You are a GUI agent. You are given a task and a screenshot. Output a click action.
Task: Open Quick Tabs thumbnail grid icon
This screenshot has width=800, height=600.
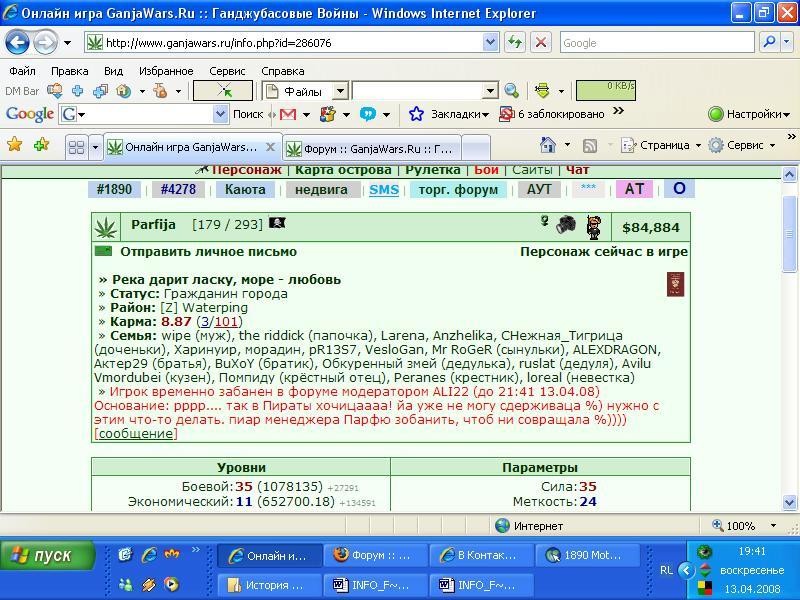click(77, 147)
